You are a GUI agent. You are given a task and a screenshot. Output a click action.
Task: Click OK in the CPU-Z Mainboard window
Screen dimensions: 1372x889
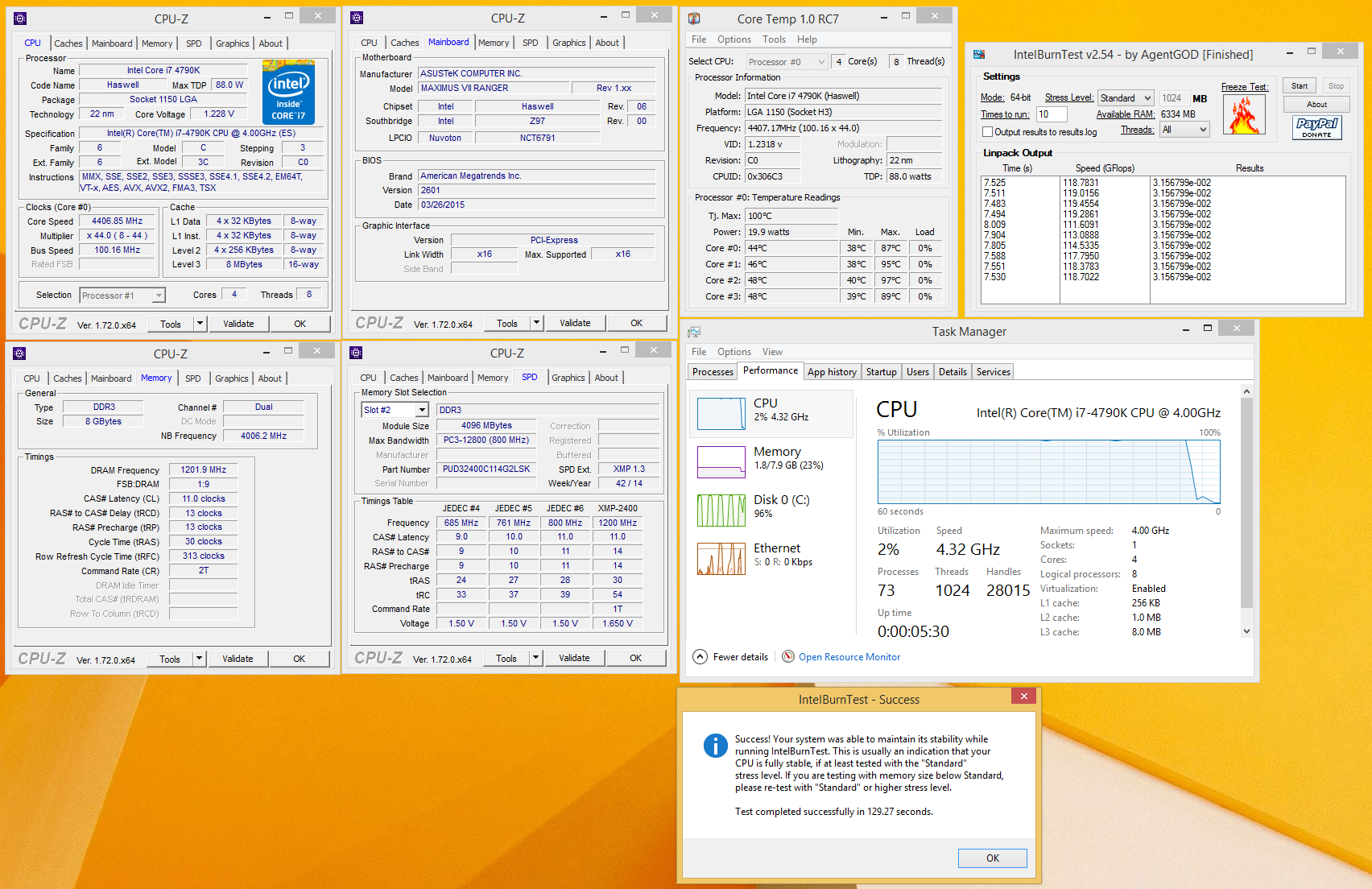point(636,323)
